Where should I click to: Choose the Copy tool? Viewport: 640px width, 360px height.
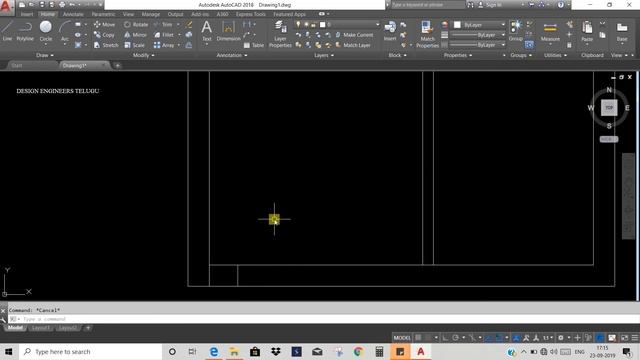tap(104, 35)
